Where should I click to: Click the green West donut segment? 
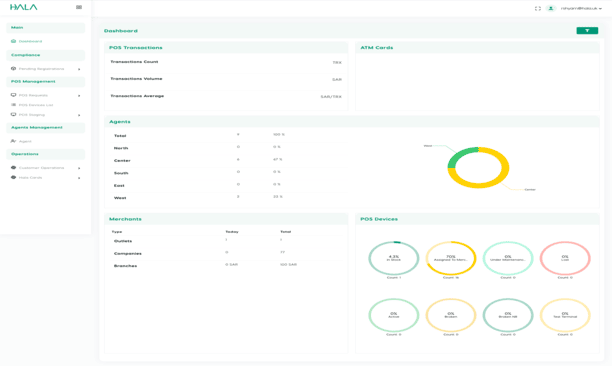(x=459, y=154)
